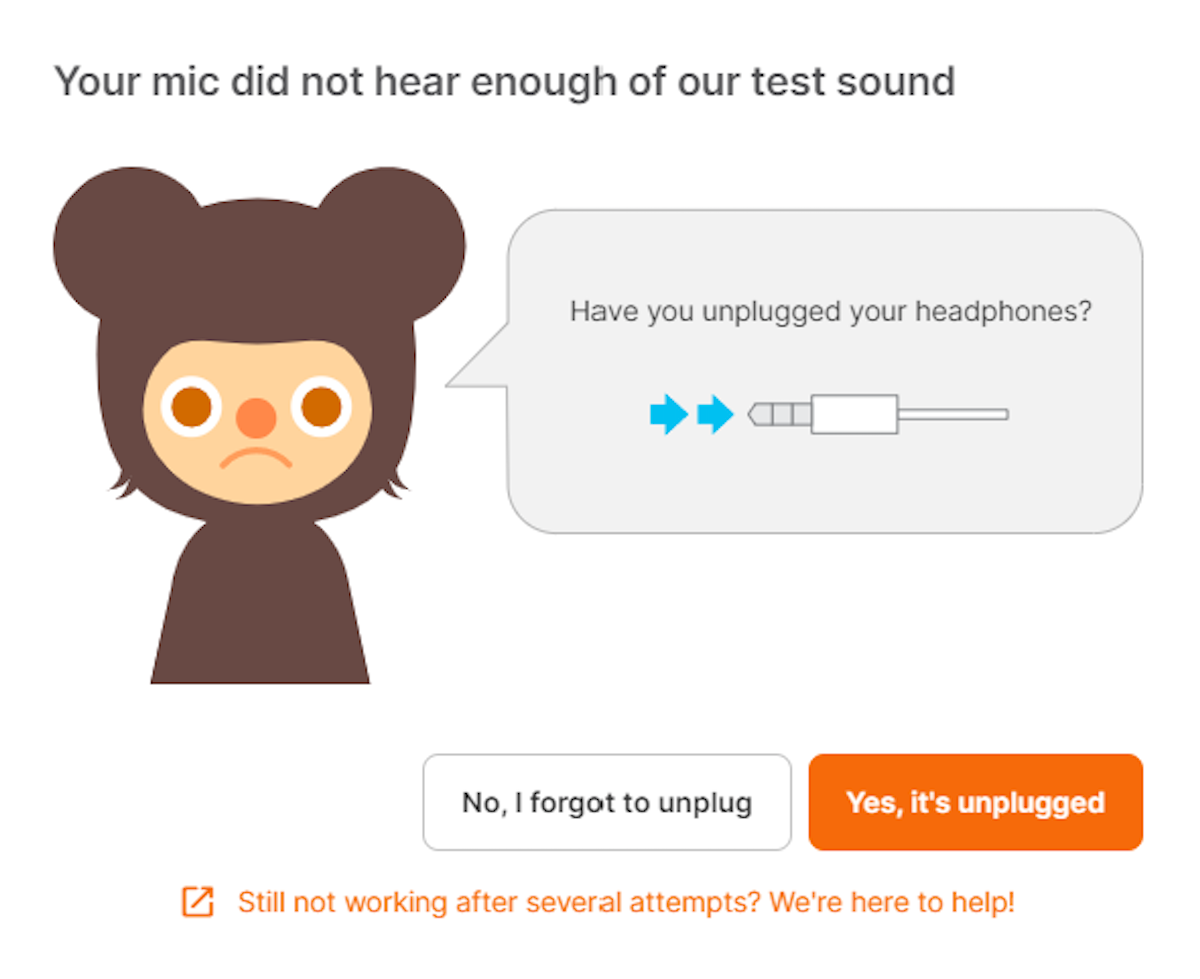Confirm with "Yes, it's unplugged" button

(x=975, y=802)
